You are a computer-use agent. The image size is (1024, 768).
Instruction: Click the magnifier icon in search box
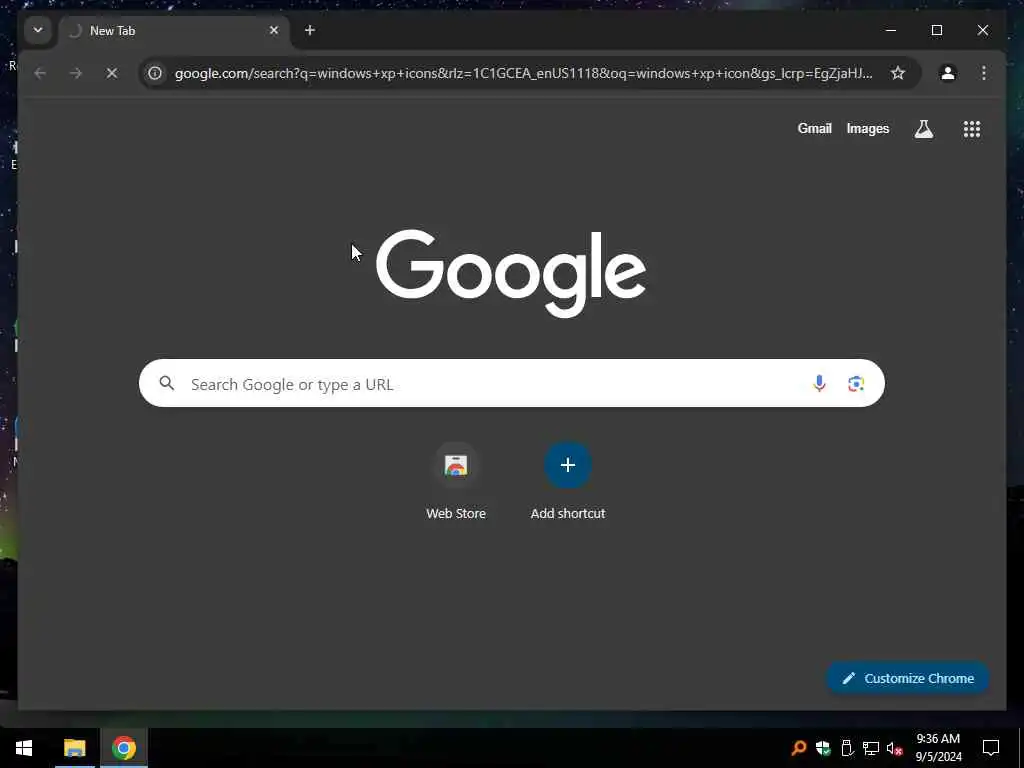[x=167, y=383]
